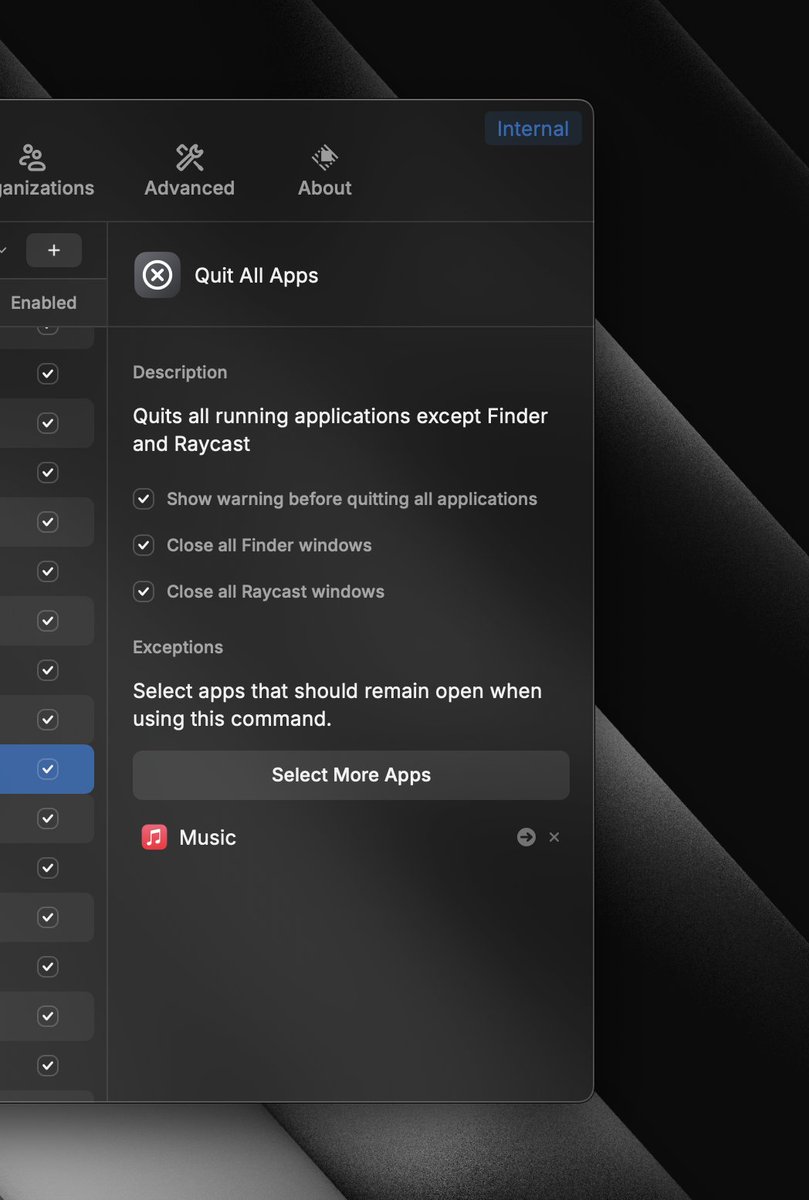Click the Quit All Apps circled-X icon
809x1200 pixels.
pos(157,274)
